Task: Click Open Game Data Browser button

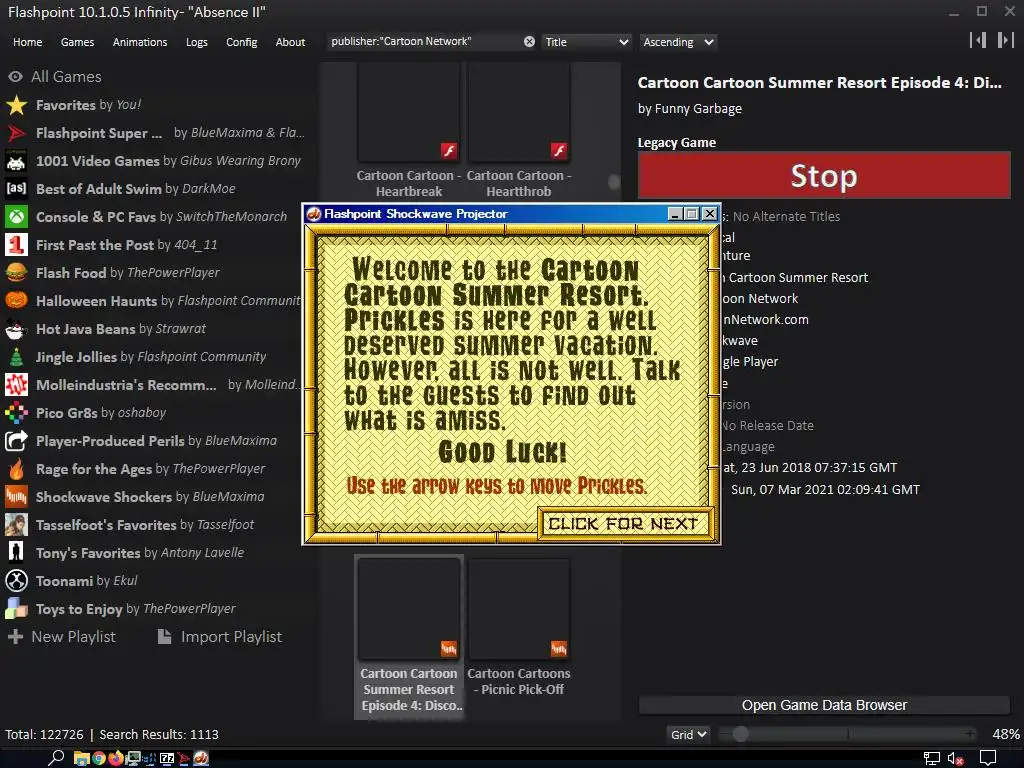Action: [x=824, y=705]
